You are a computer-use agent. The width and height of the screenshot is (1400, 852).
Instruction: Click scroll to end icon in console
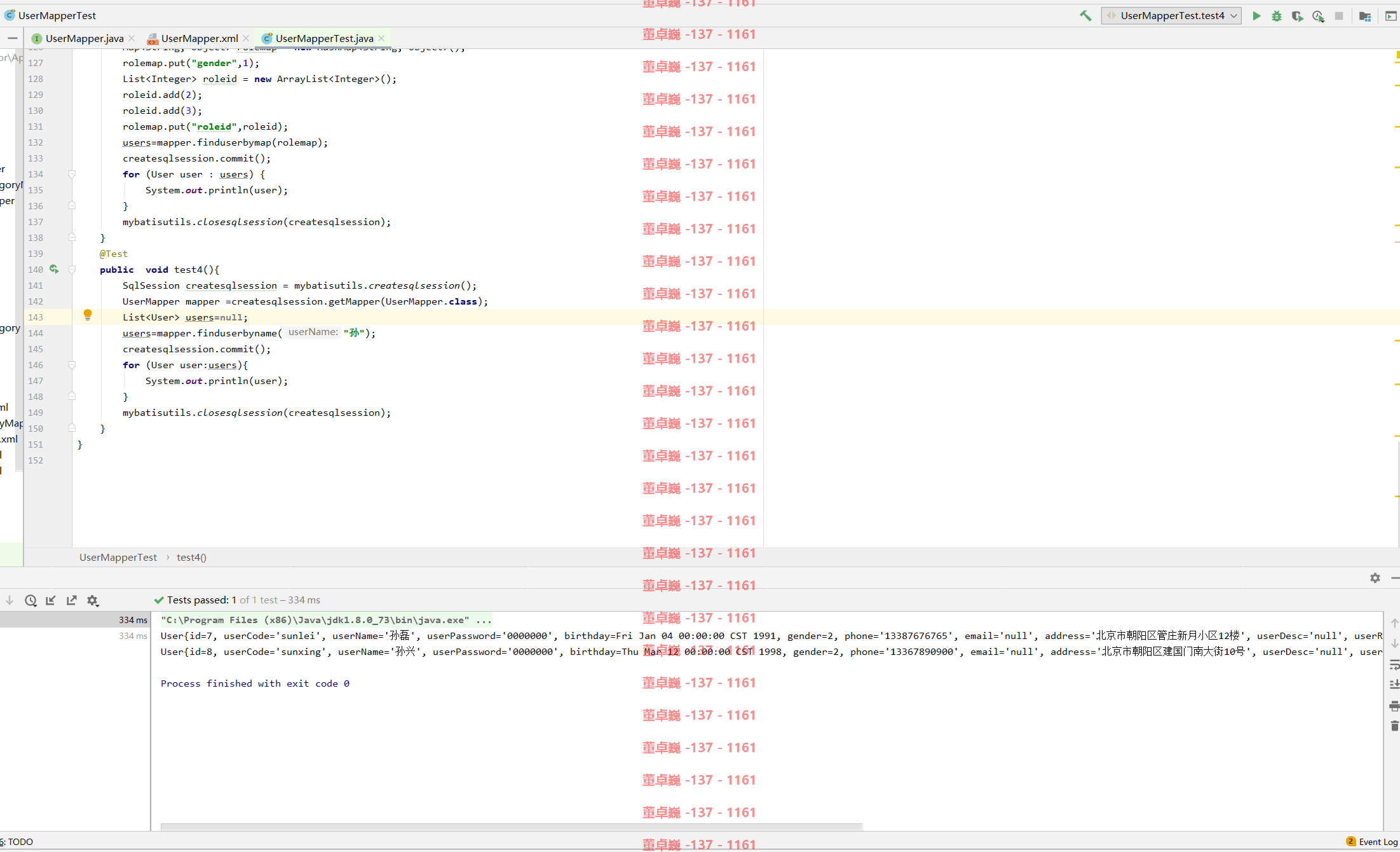pyautogui.click(x=1394, y=685)
